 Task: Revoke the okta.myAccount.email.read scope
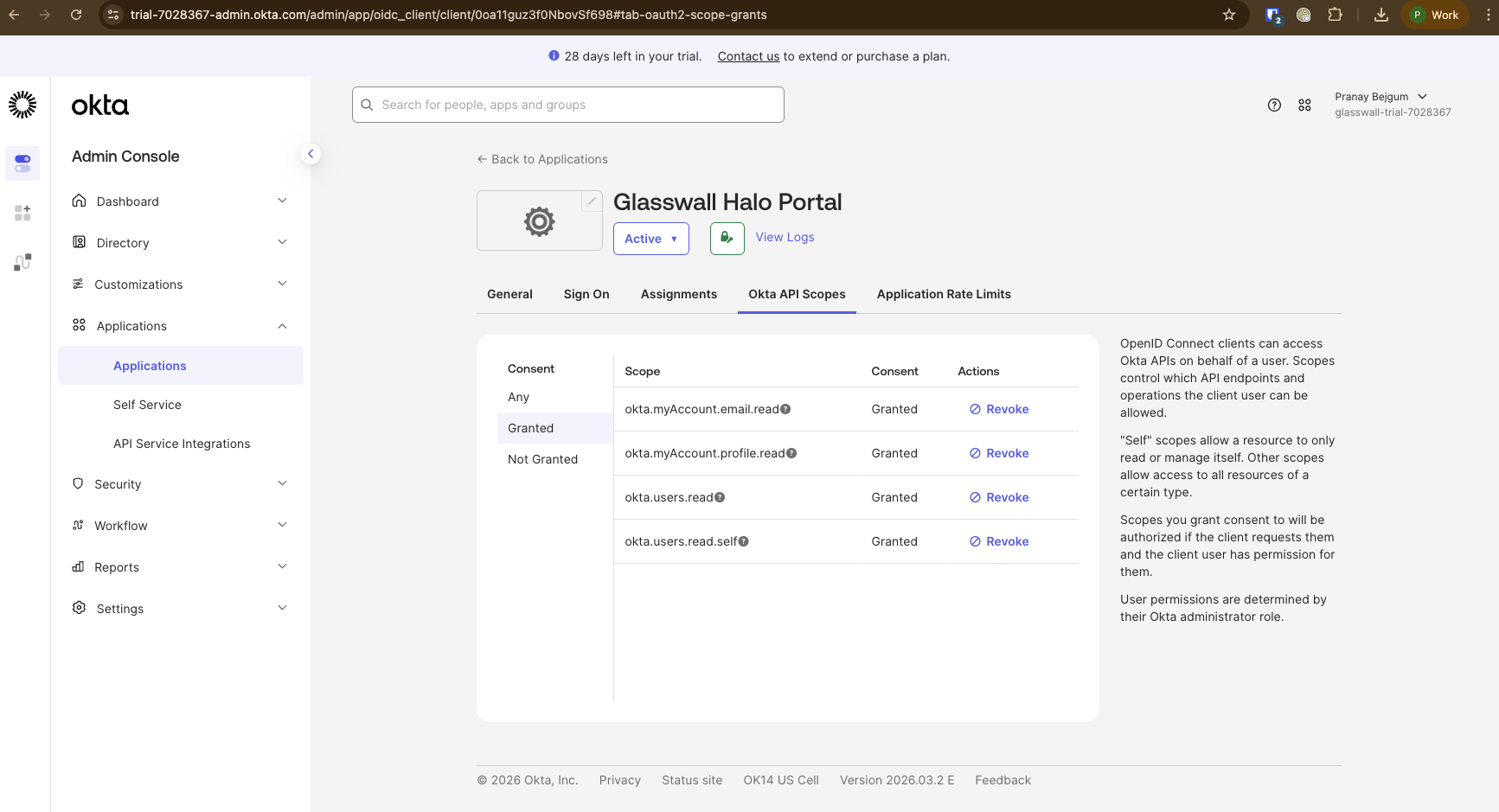pyautogui.click(x=999, y=409)
